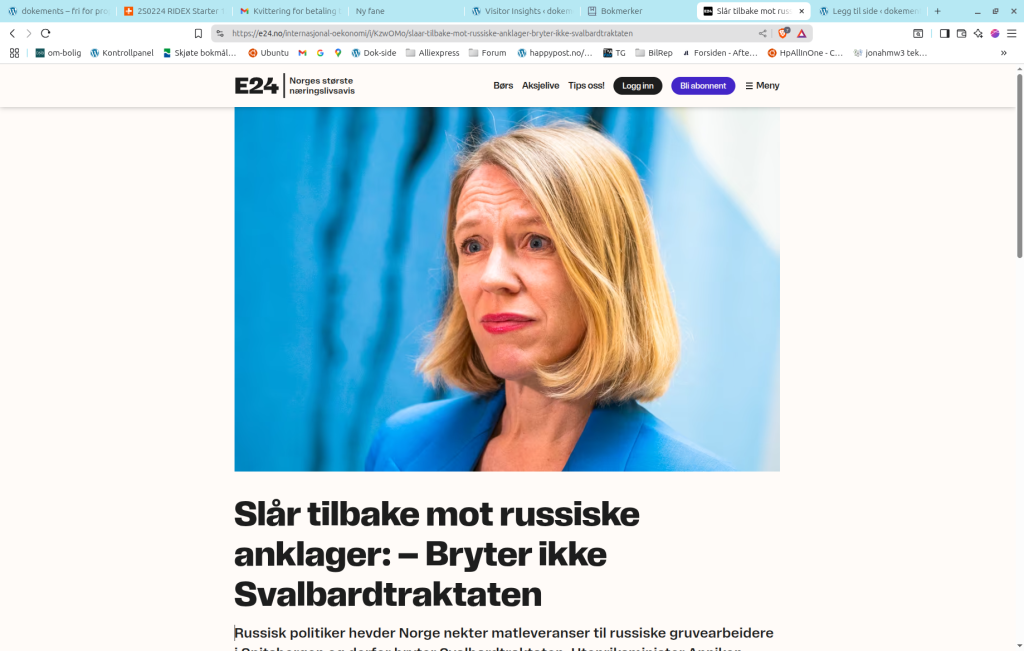Bookmark this page with bookmark icon

tap(199, 33)
